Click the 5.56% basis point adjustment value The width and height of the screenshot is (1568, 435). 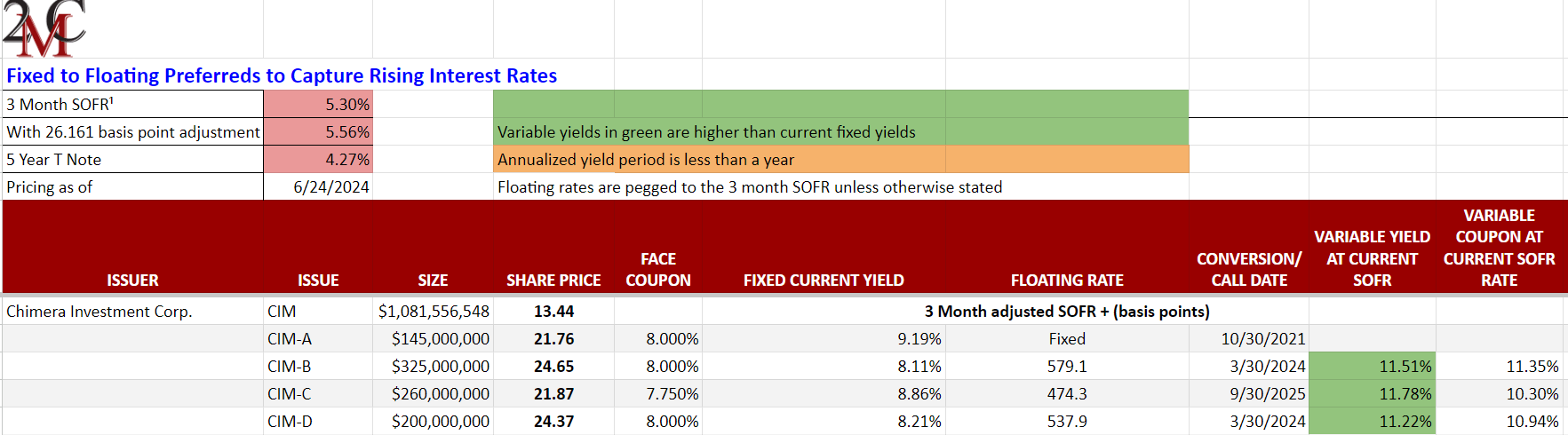(318, 131)
